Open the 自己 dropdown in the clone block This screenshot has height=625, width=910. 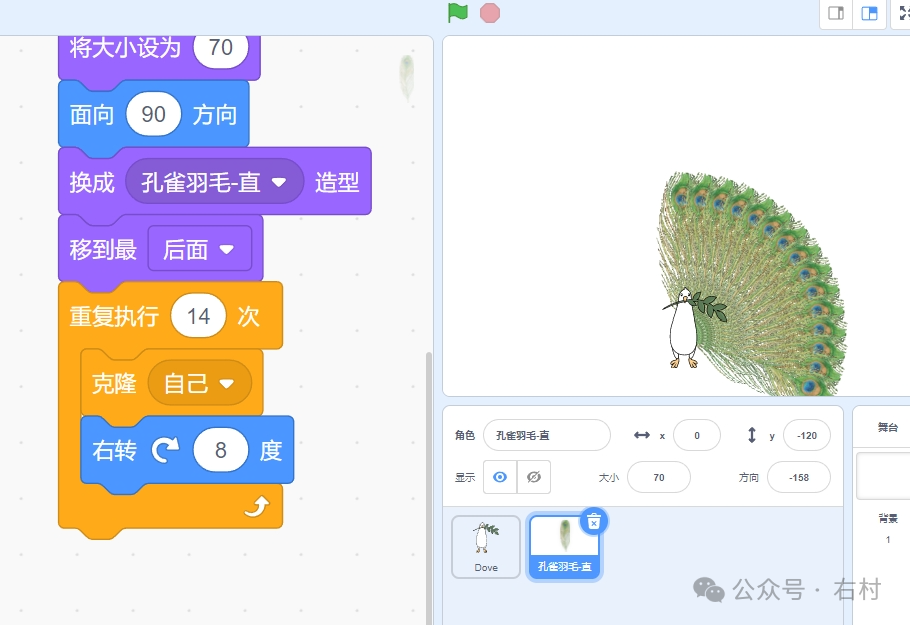(x=200, y=383)
